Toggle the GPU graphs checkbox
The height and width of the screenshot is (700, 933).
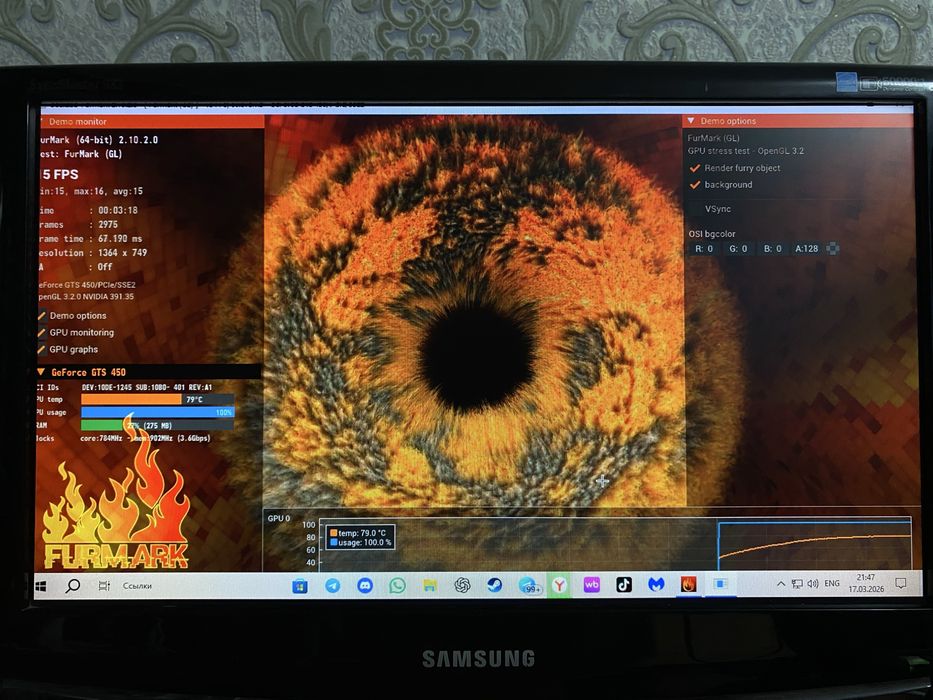(42, 349)
